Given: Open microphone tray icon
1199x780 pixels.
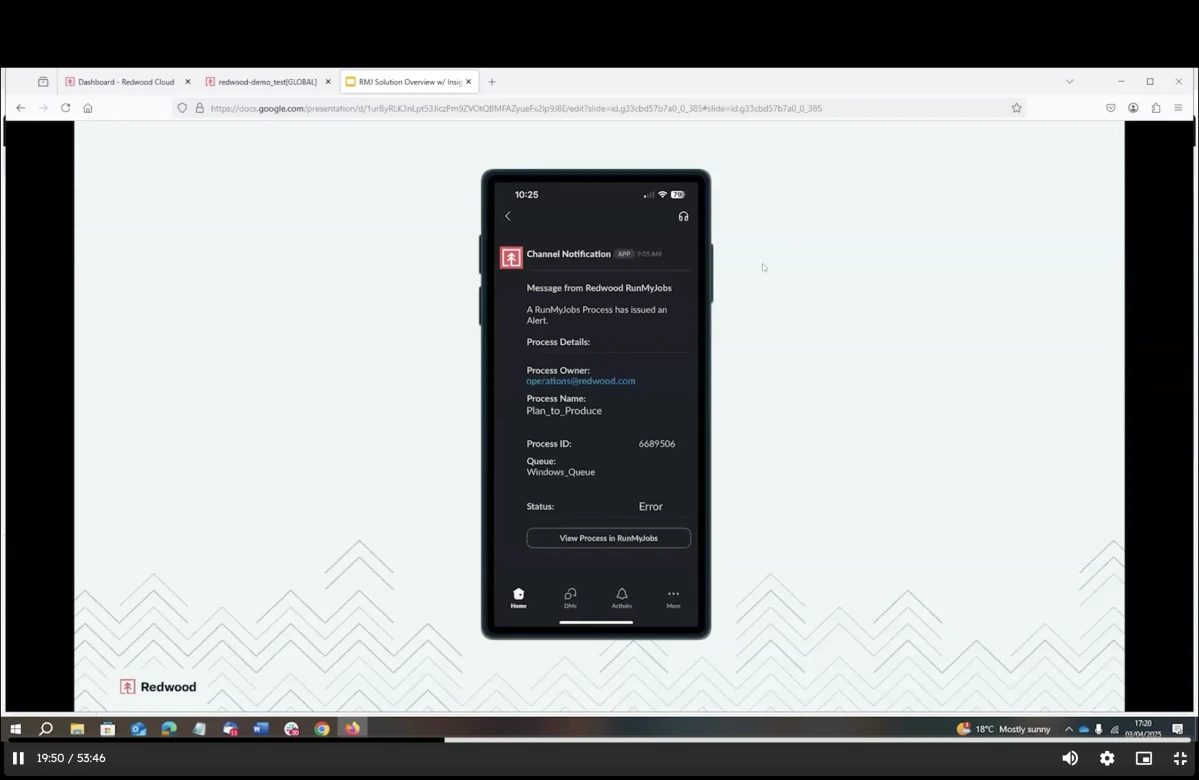Looking at the screenshot, I should 1099,729.
